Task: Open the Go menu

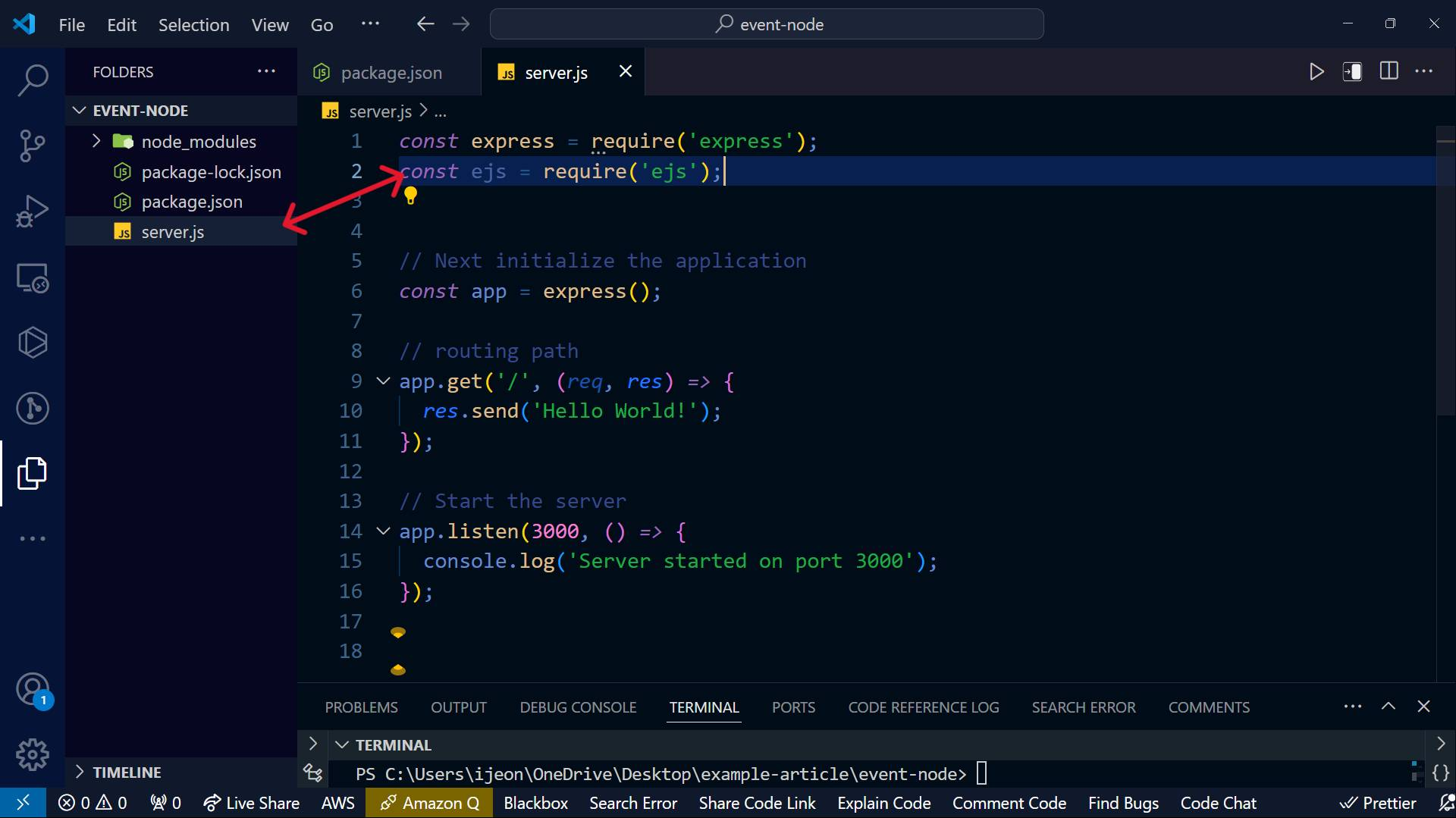Action: coord(322,24)
